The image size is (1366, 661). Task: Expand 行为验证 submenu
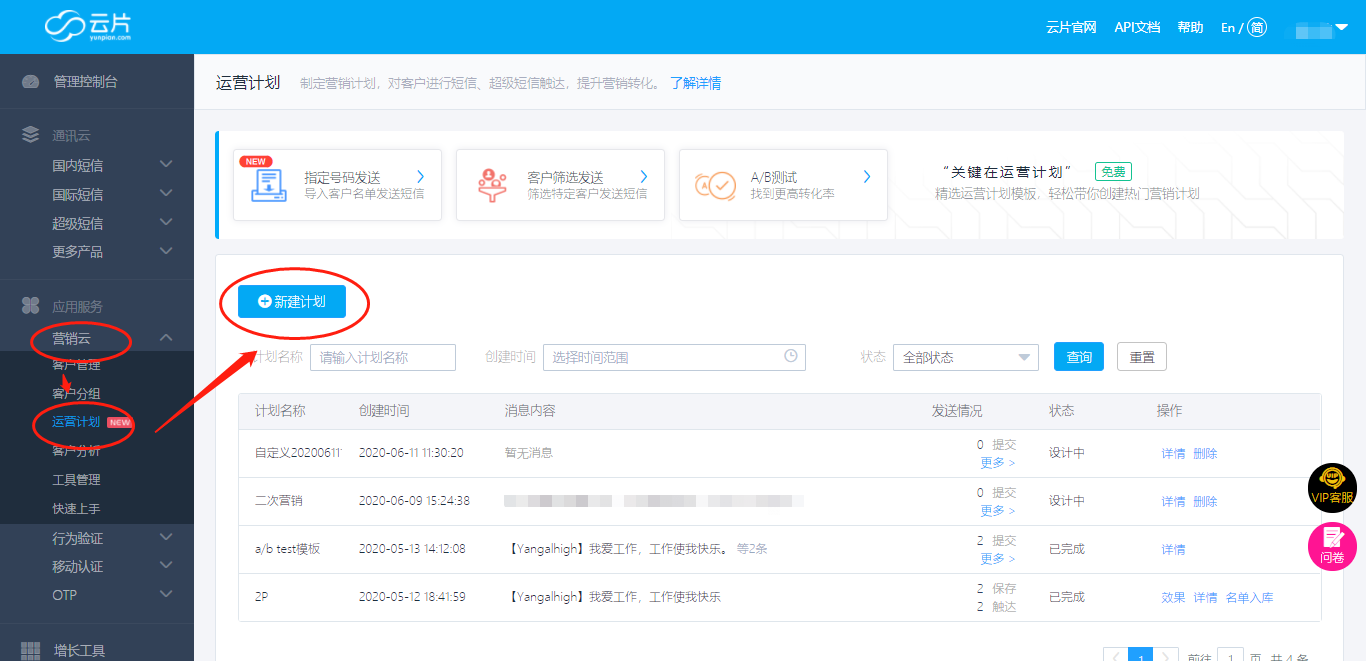click(166, 537)
